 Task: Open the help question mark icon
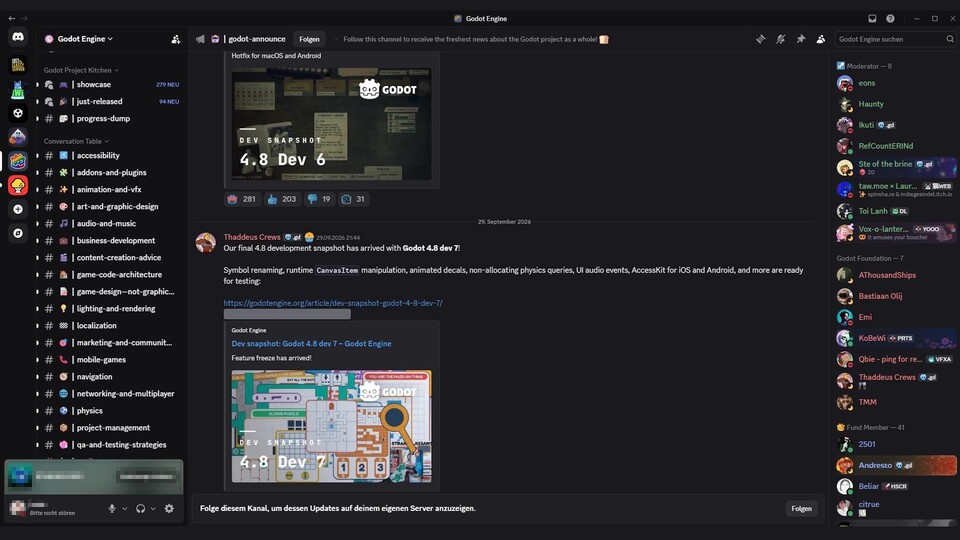point(890,18)
